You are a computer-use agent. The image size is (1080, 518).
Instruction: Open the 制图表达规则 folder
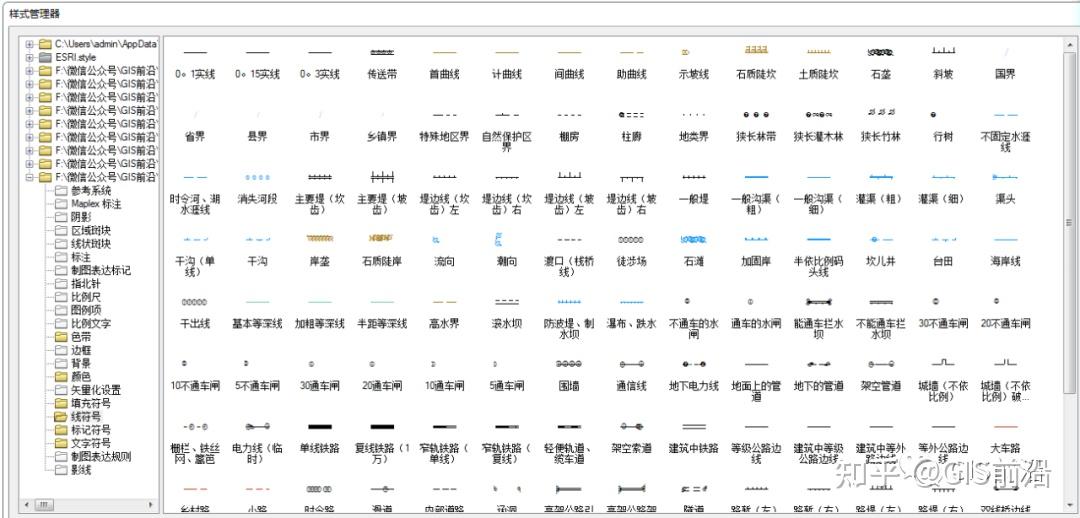coord(101,456)
